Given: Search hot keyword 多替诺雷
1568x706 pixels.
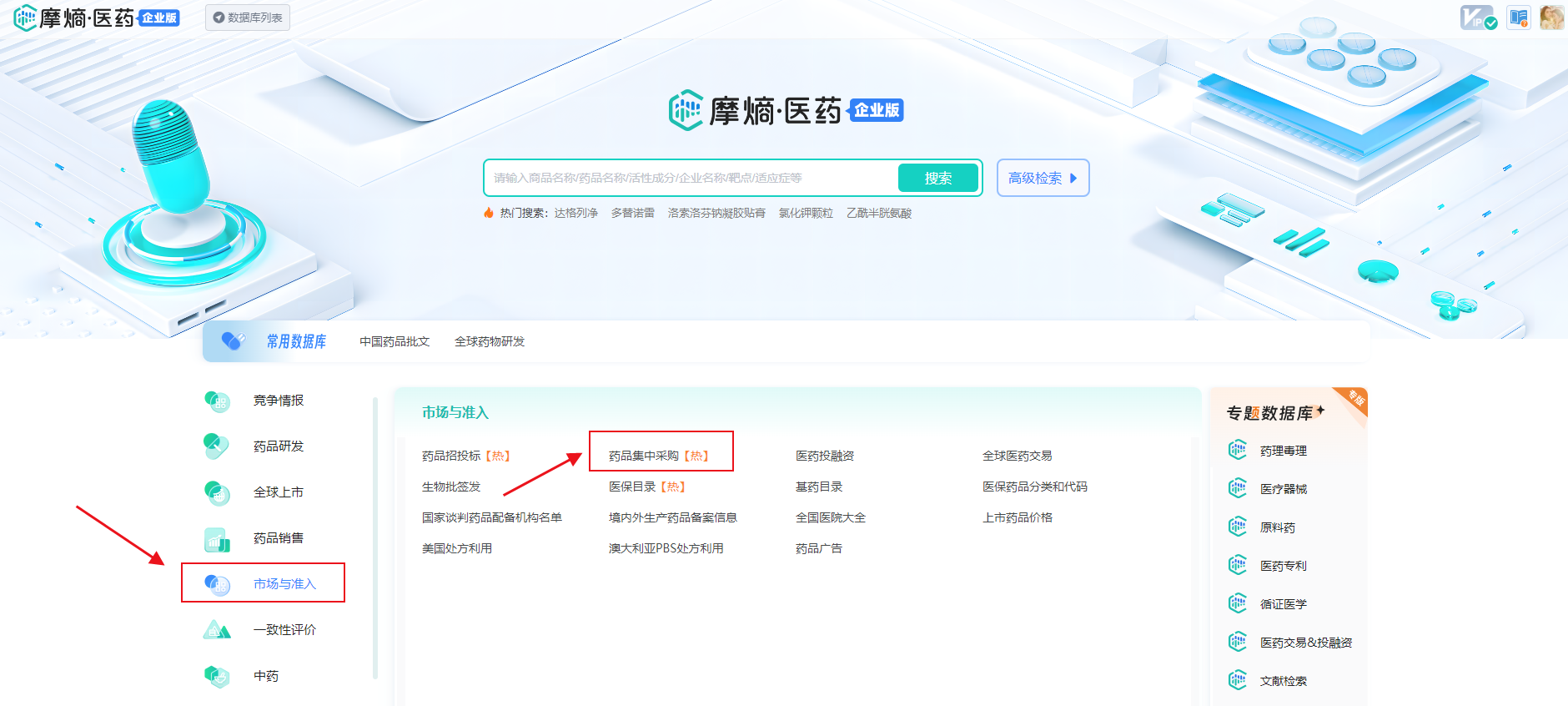Looking at the screenshot, I should coord(633,213).
